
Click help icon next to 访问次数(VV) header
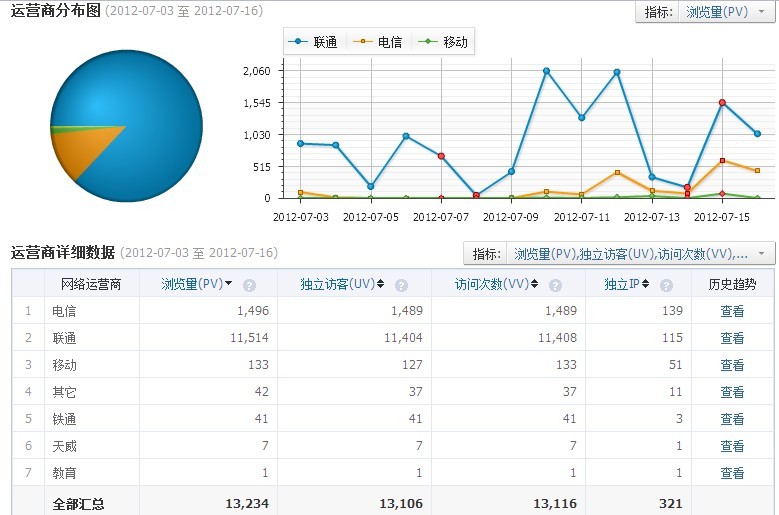[x=555, y=285]
